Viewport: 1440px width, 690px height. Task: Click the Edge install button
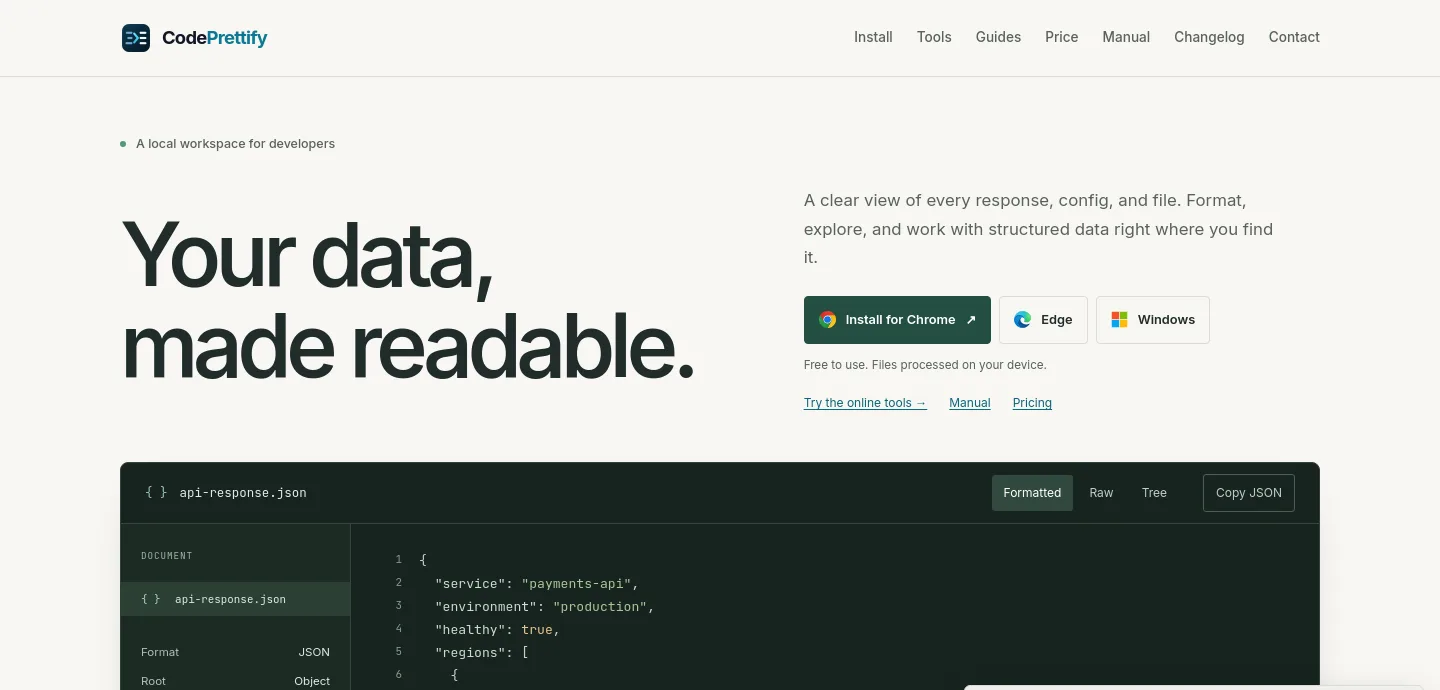click(x=1043, y=320)
